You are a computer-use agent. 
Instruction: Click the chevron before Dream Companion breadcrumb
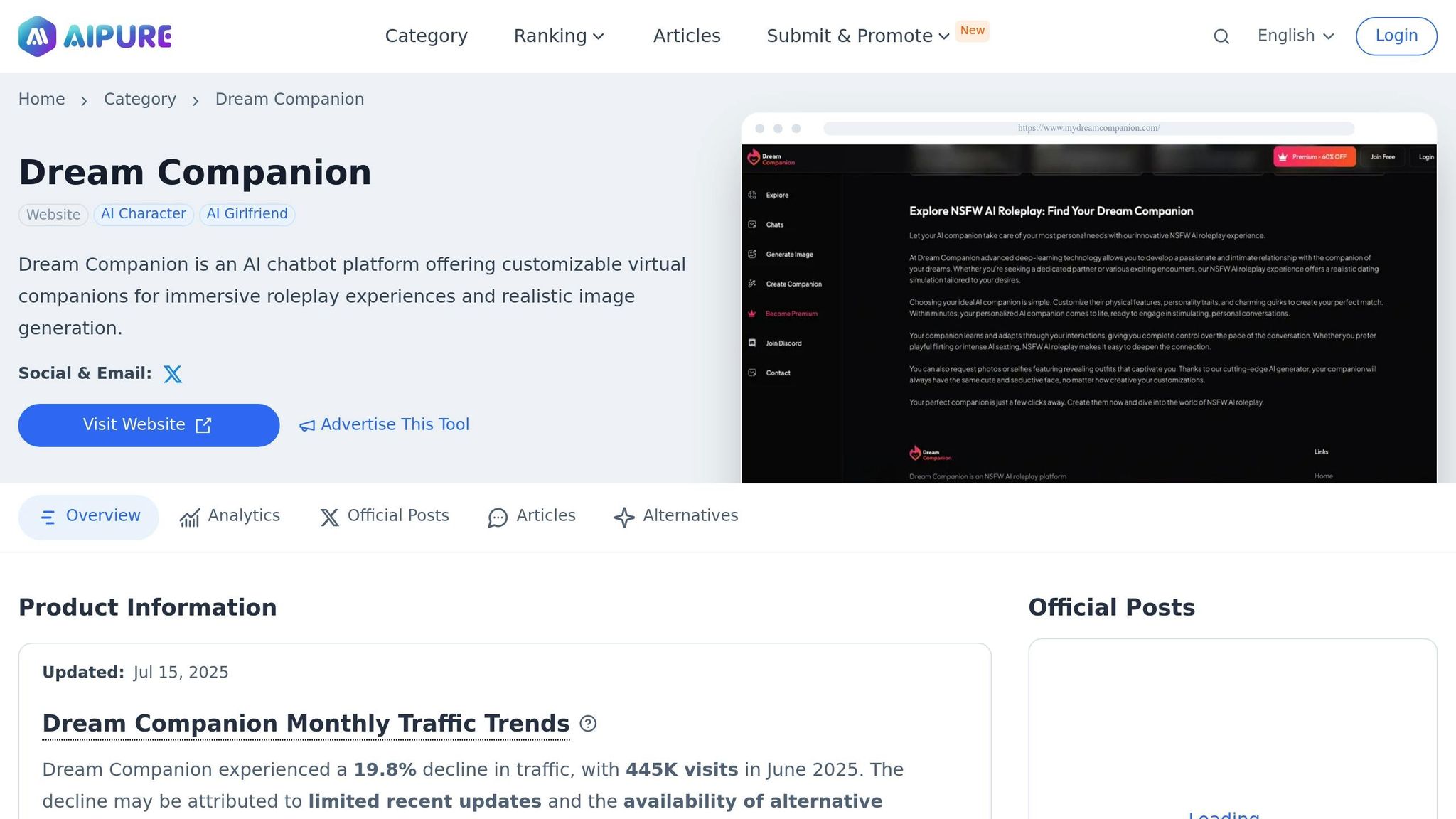(x=196, y=101)
